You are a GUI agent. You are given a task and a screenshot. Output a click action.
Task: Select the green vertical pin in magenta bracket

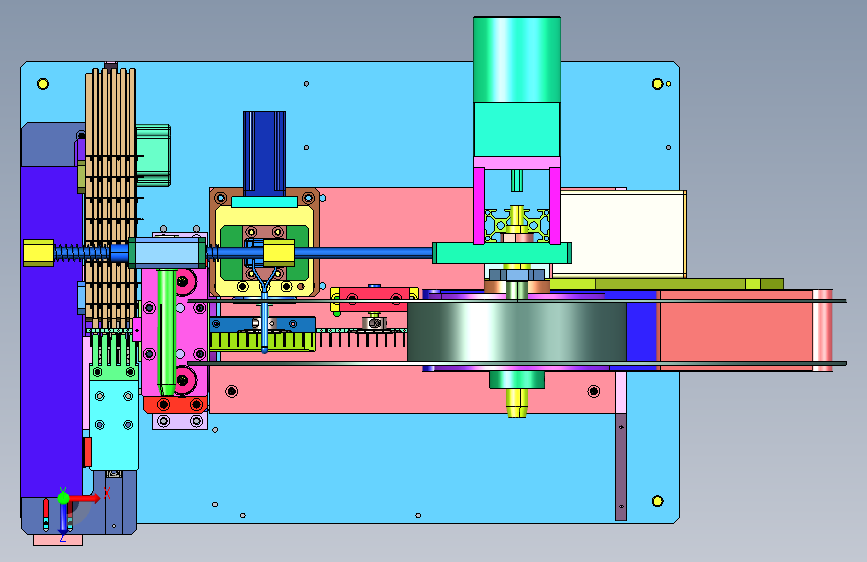point(166,331)
